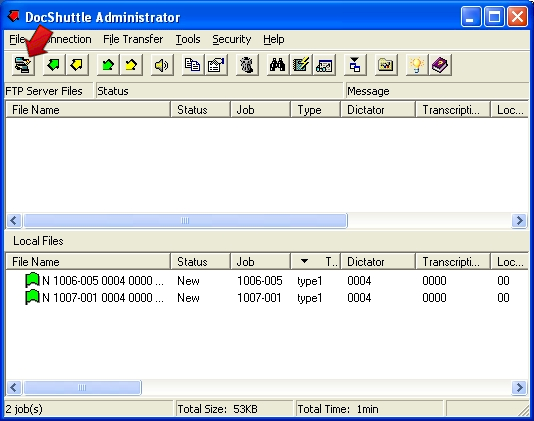Click Local Files sorted type column arrow
Image resolution: width=534 pixels, height=421 pixels.
304,261
